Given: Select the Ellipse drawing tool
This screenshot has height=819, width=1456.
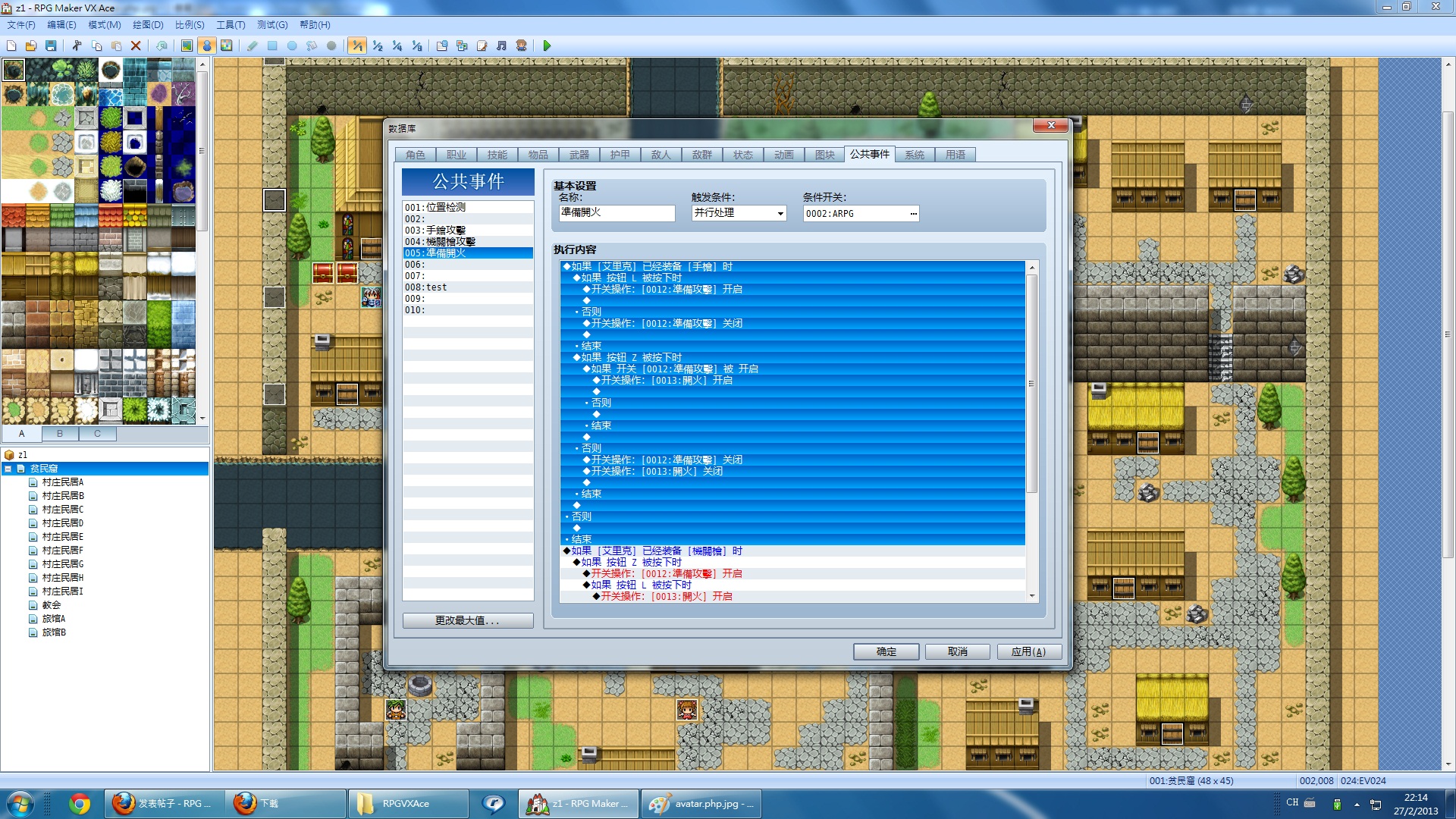Looking at the screenshot, I should click(292, 45).
